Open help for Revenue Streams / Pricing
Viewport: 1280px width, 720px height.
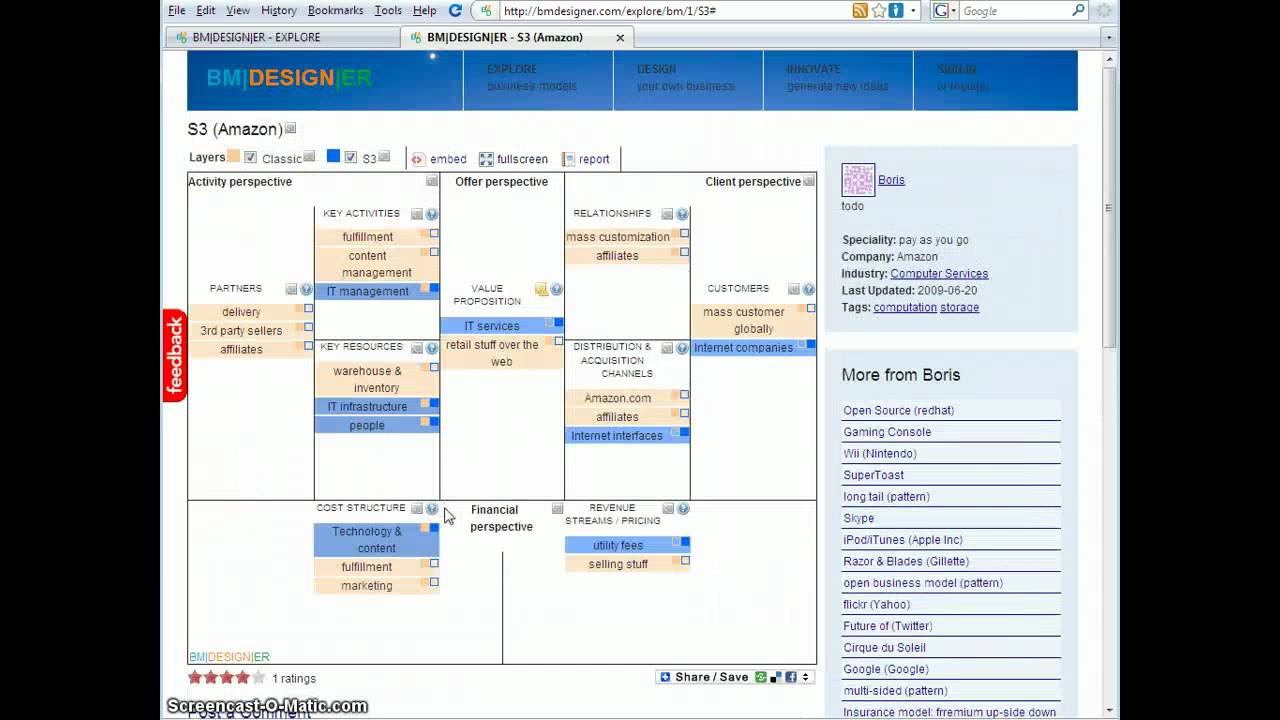(682, 509)
